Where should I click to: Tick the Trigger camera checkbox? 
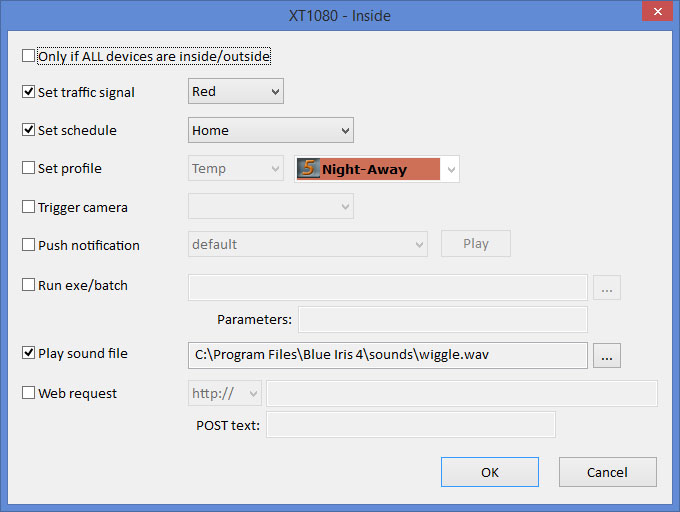28,207
